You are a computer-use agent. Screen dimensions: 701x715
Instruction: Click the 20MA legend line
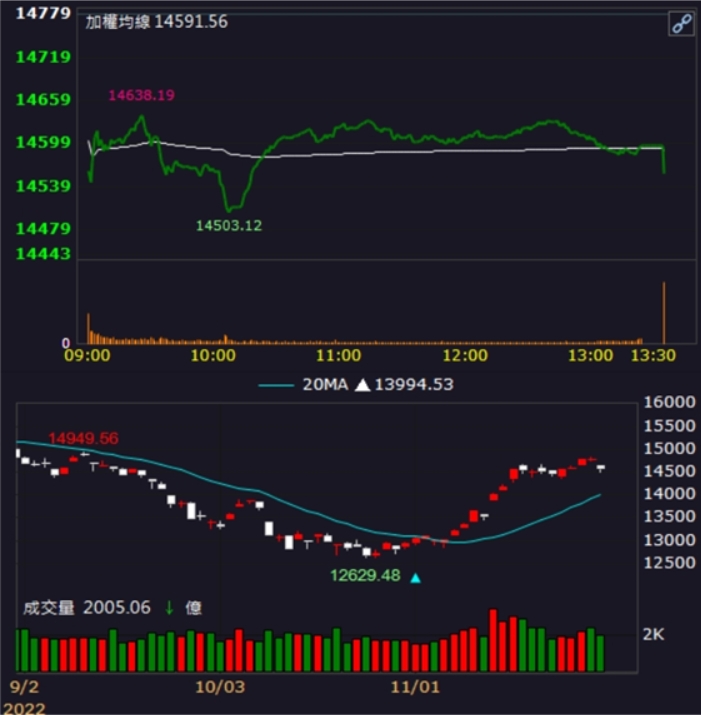(x=276, y=385)
